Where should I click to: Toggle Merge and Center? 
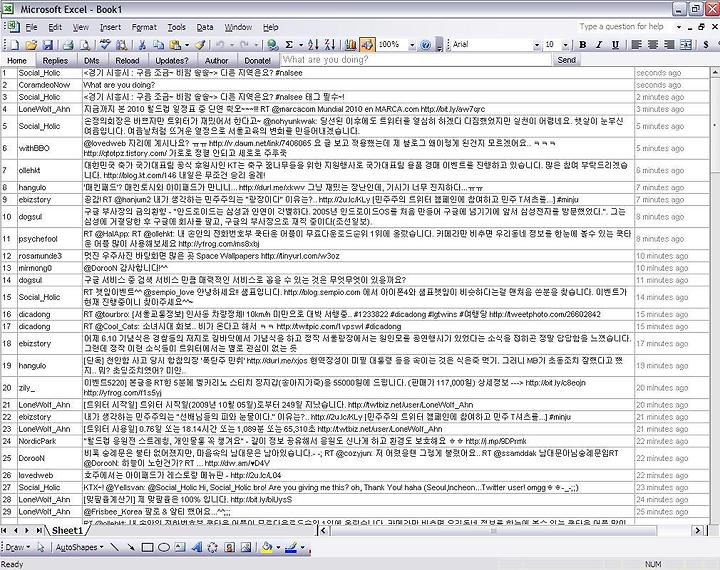coord(686,45)
